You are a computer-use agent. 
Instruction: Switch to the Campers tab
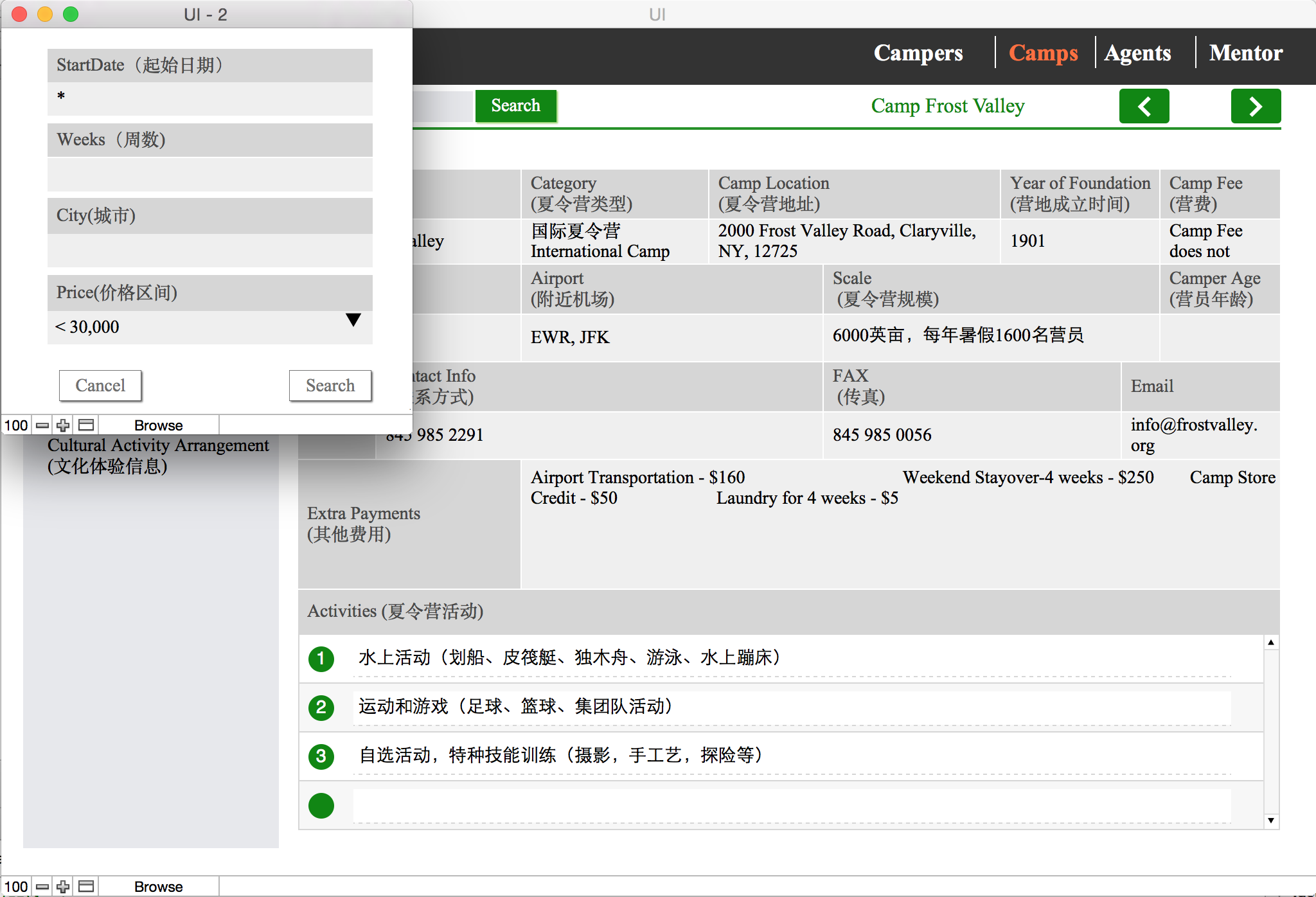[x=918, y=53]
